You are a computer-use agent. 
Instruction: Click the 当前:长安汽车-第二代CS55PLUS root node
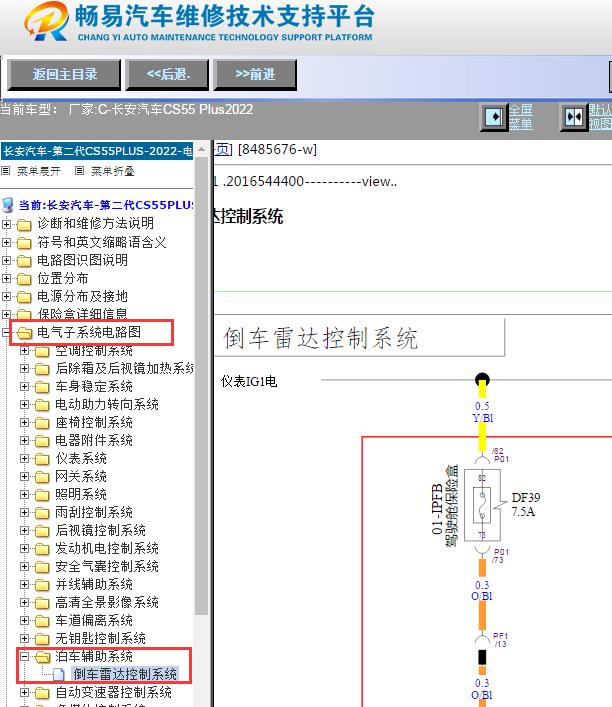tap(106, 205)
